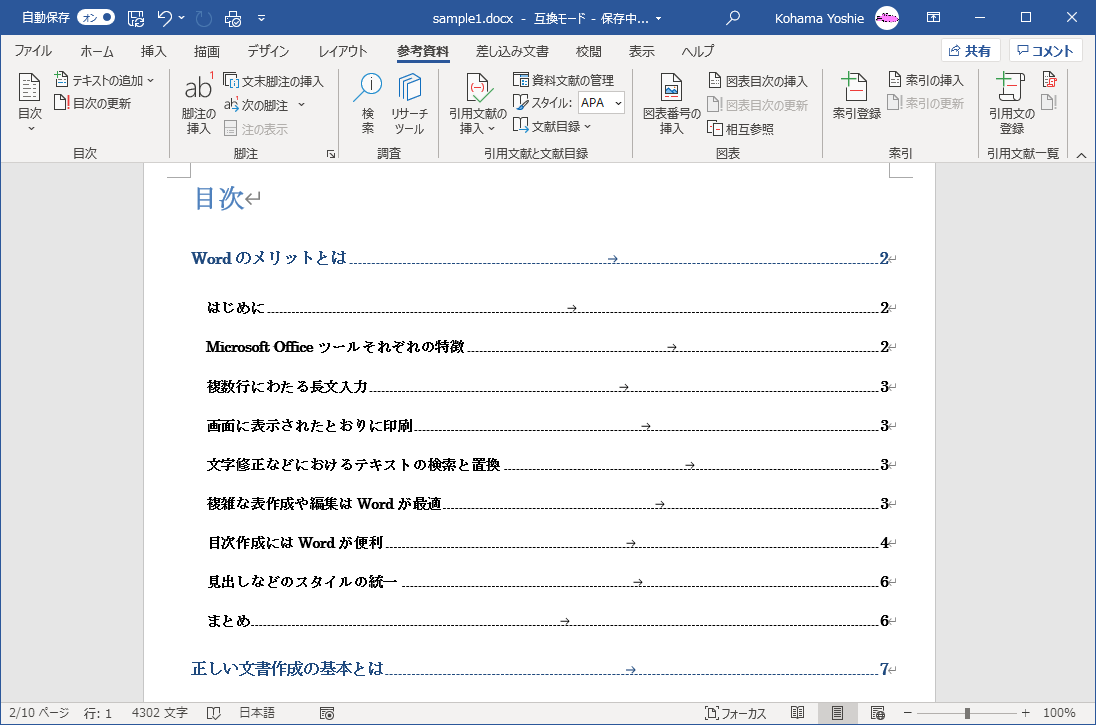Click the 2/10 ページ status indicator
This screenshot has height=725, width=1096.
click(x=39, y=713)
